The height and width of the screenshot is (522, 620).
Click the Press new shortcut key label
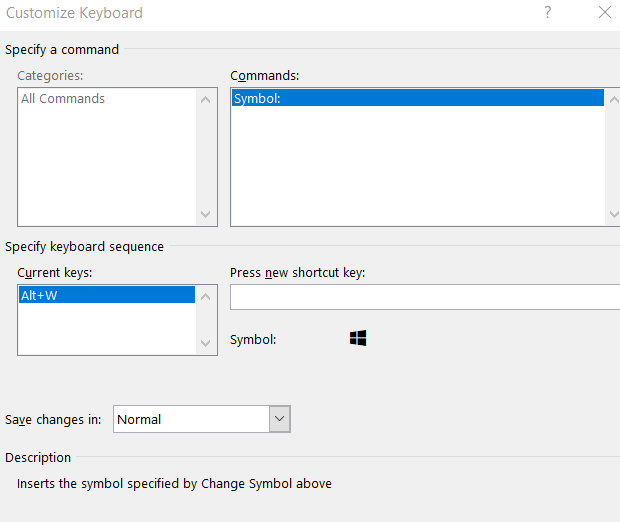click(297, 273)
